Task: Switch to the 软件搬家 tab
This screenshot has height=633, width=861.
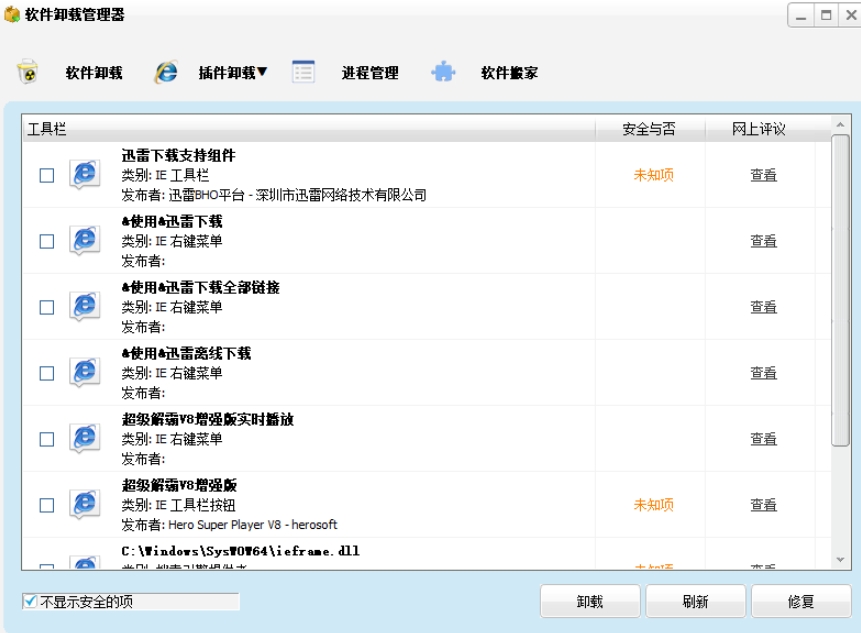Action: click(509, 72)
